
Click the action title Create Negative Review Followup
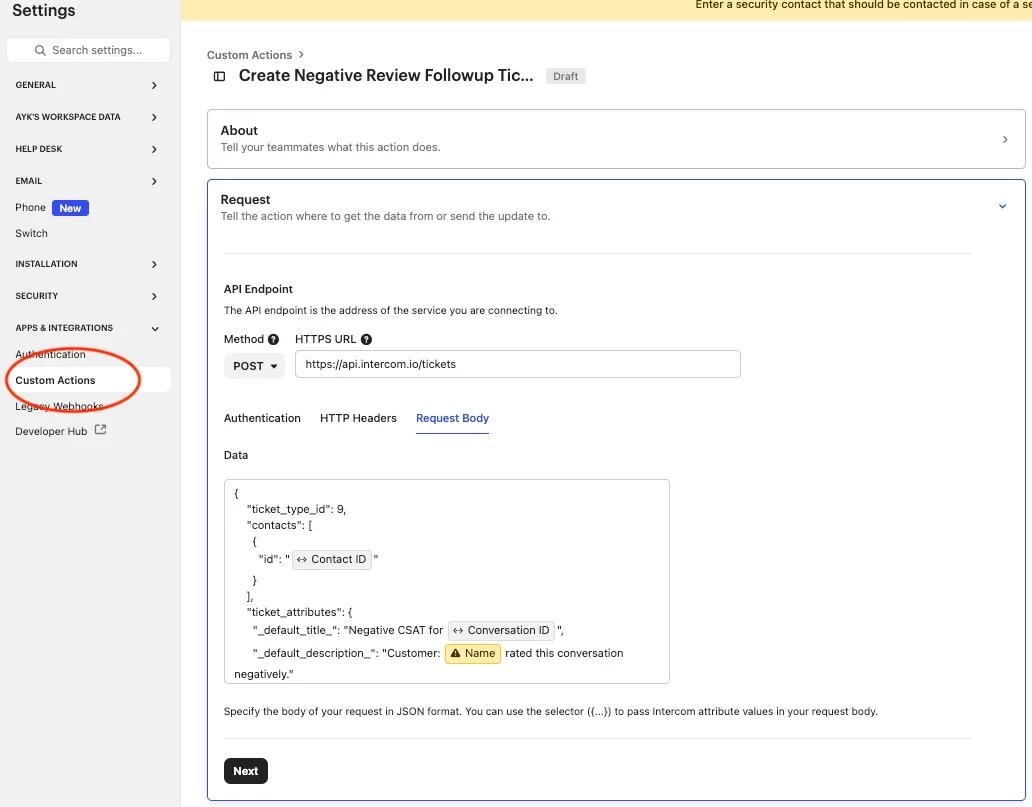tap(386, 76)
